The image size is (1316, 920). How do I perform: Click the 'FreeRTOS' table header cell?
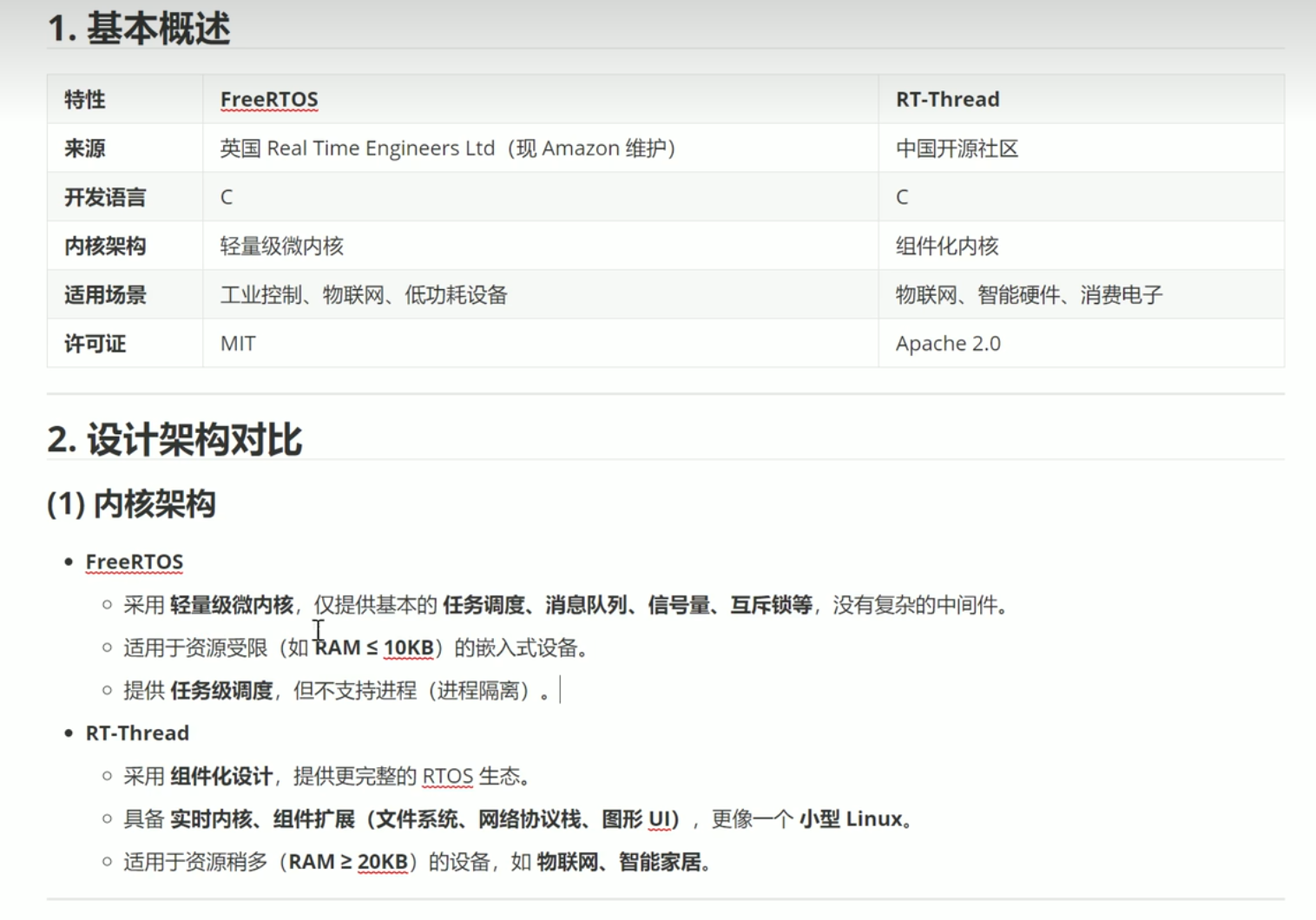pos(540,99)
